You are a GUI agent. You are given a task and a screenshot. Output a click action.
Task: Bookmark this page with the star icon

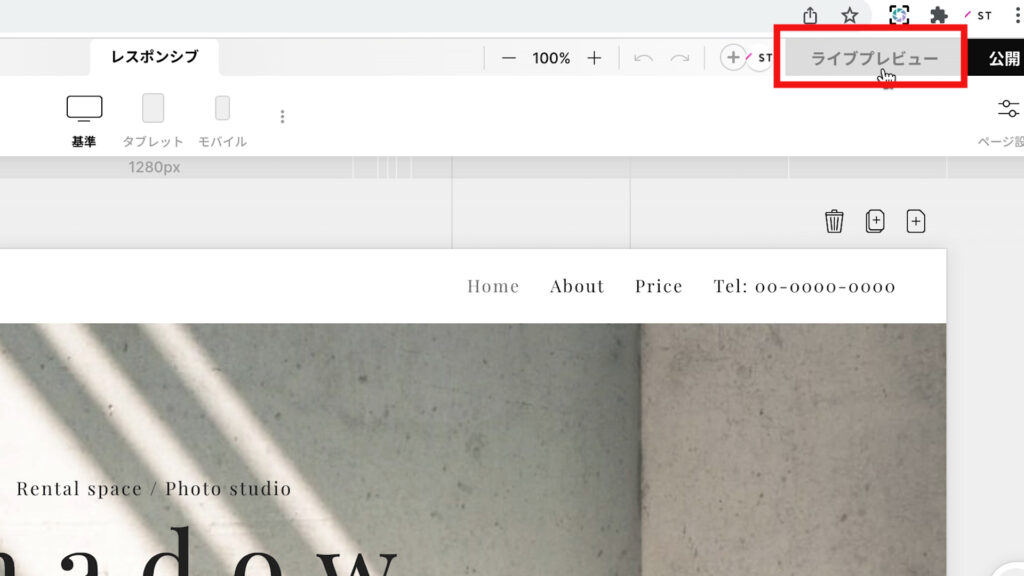click(x=849, y=15)
